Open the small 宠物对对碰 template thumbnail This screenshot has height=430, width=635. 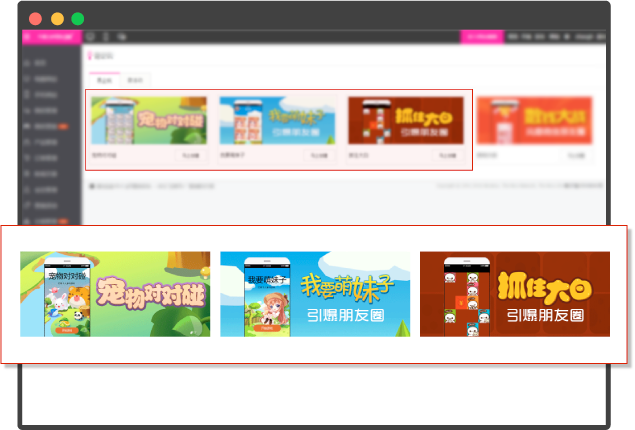pyautogui.click(x=149, y=121)
